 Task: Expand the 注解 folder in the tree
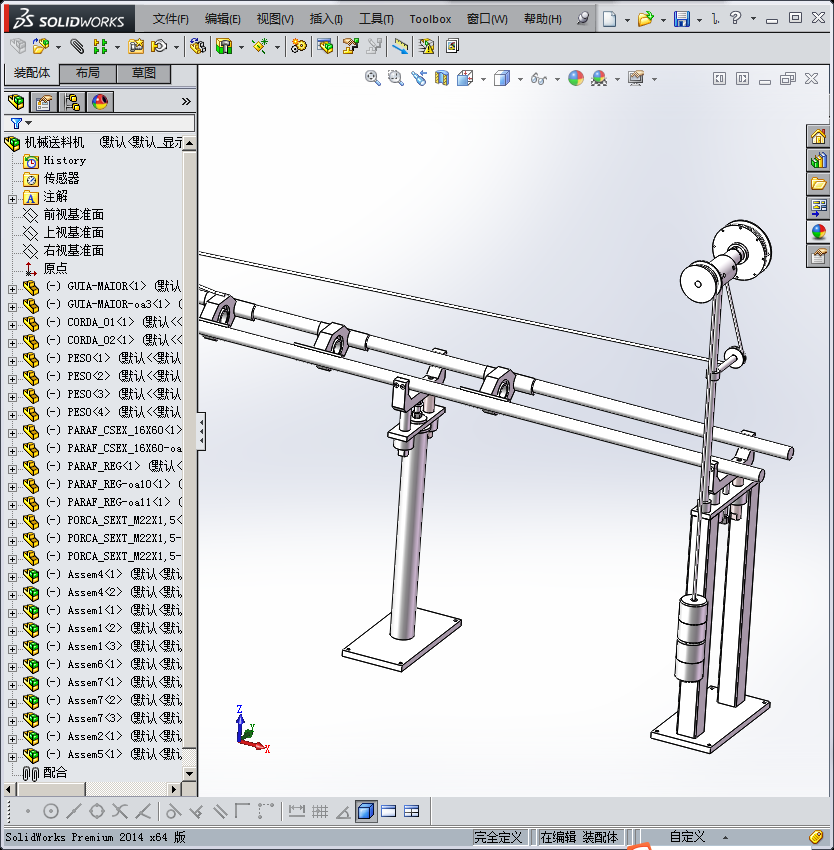coord(13,197)
